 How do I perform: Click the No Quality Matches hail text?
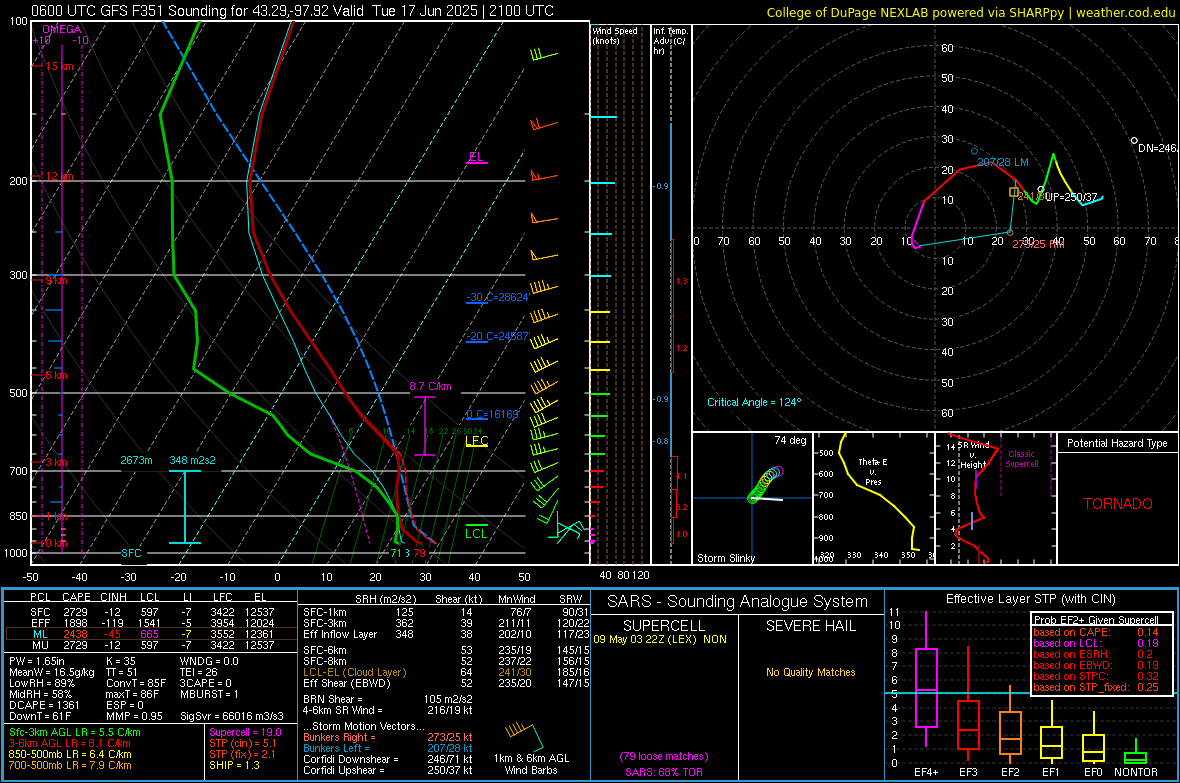pyautogui.click(x=810, y=672)
